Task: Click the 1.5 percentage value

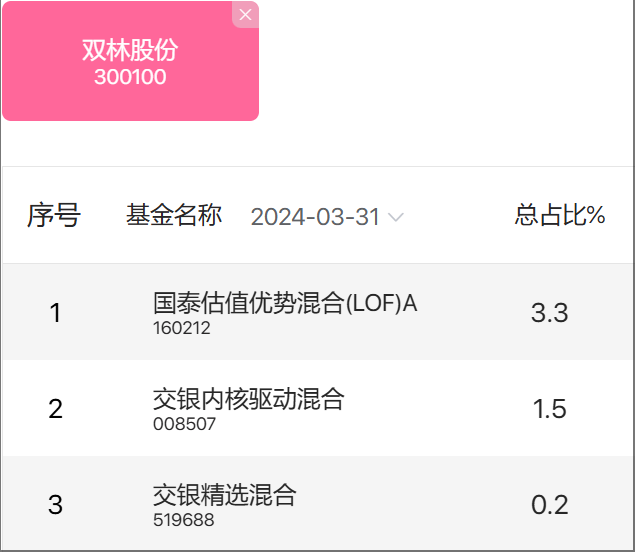Action: tap(550, 409)
